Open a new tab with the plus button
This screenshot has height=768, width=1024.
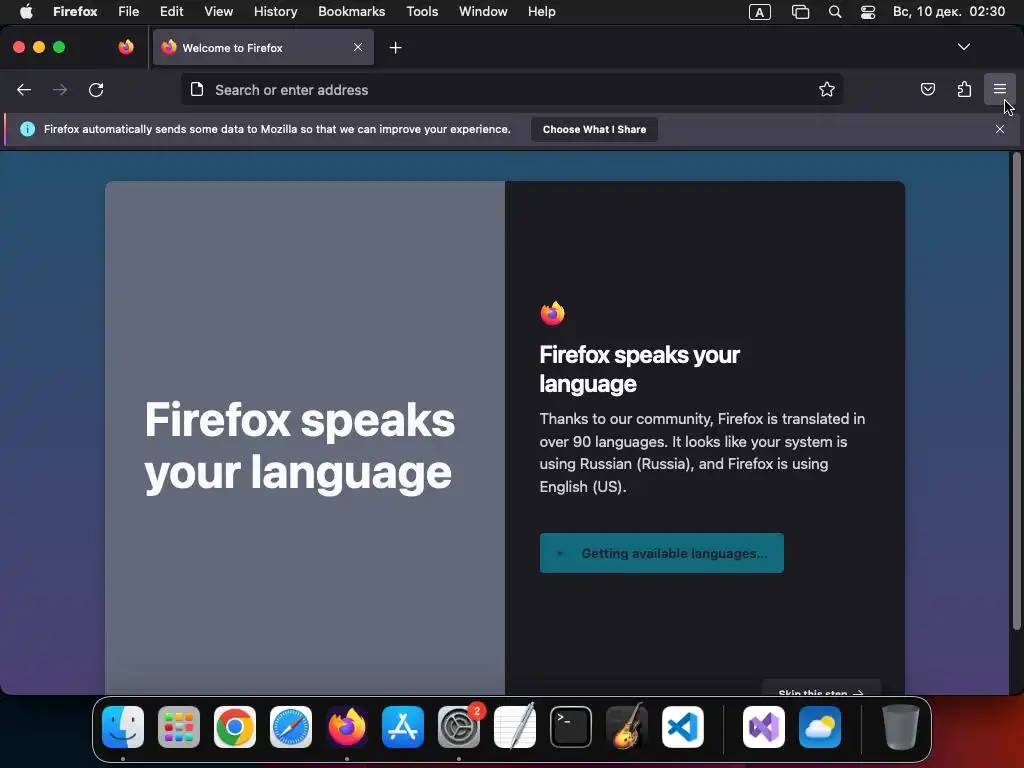tap(395, 48)
